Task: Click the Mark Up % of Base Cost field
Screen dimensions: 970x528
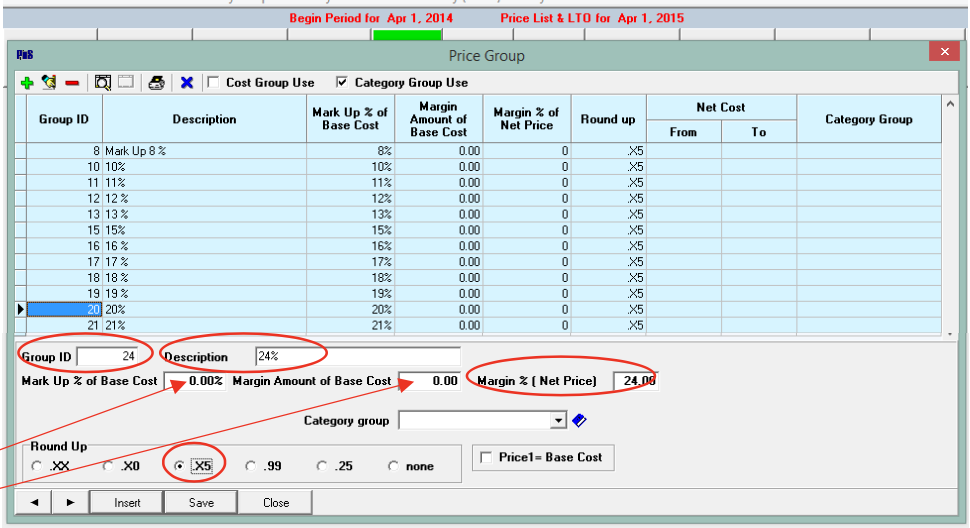Action: click(x=194, y=381)
